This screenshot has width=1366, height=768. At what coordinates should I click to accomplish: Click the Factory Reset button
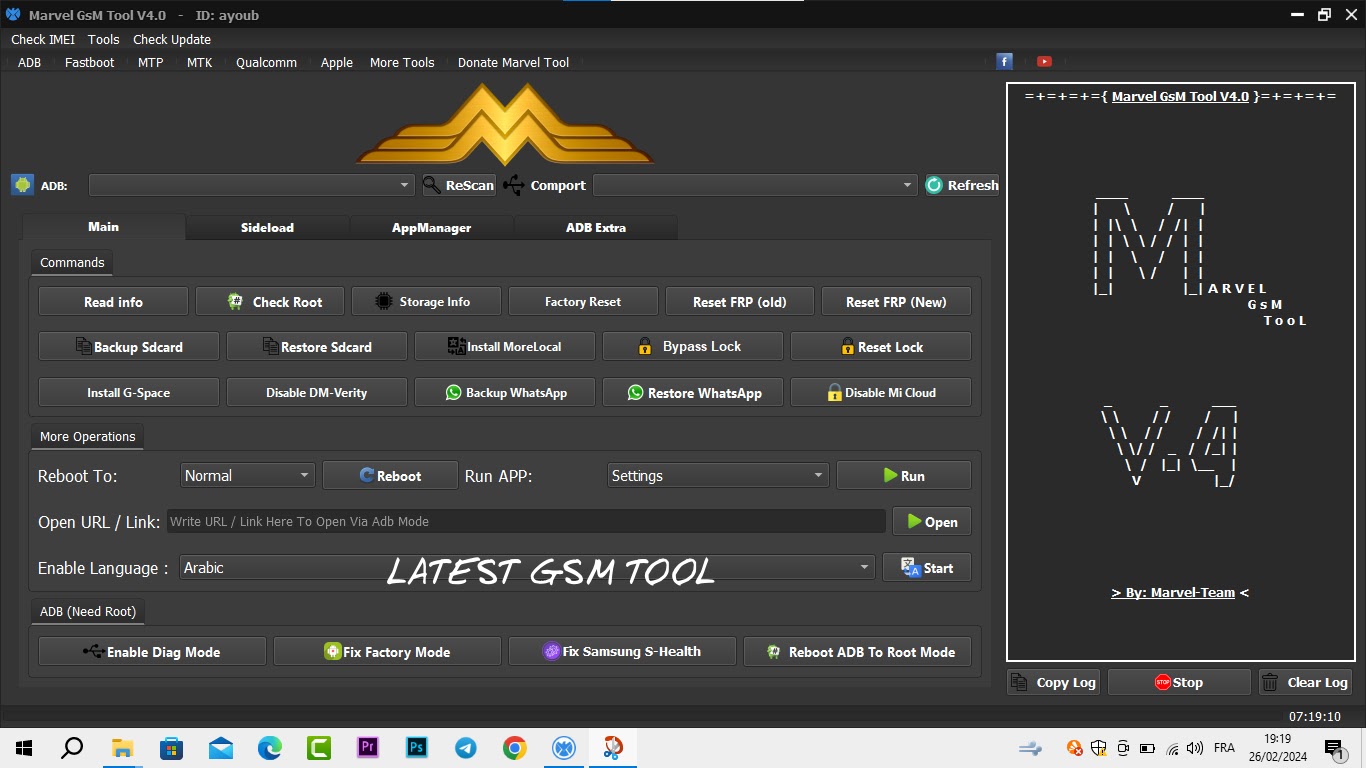tap(583, 302)
